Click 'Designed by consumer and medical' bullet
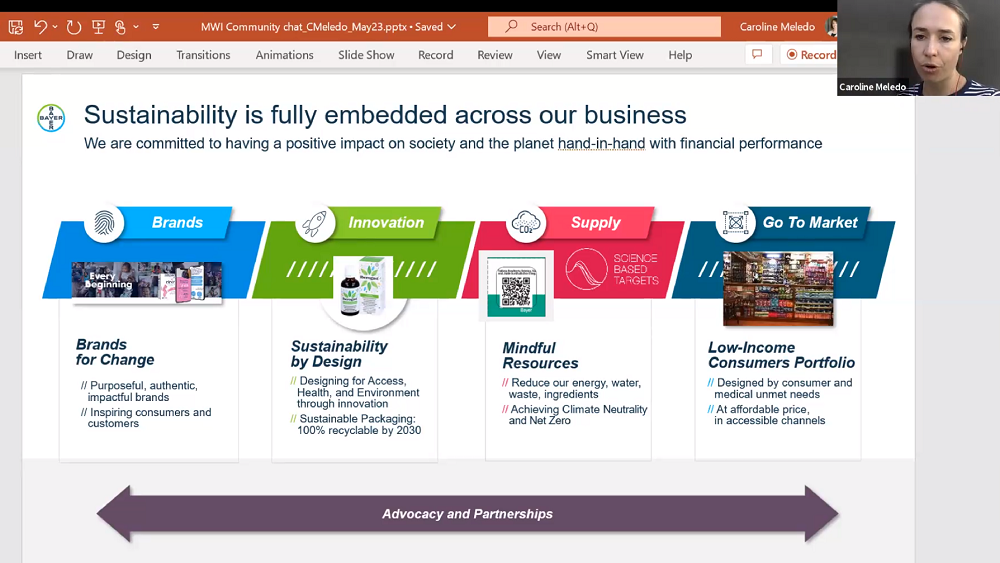The height and width of the screenshot is (563, 1000). point(780,388)
